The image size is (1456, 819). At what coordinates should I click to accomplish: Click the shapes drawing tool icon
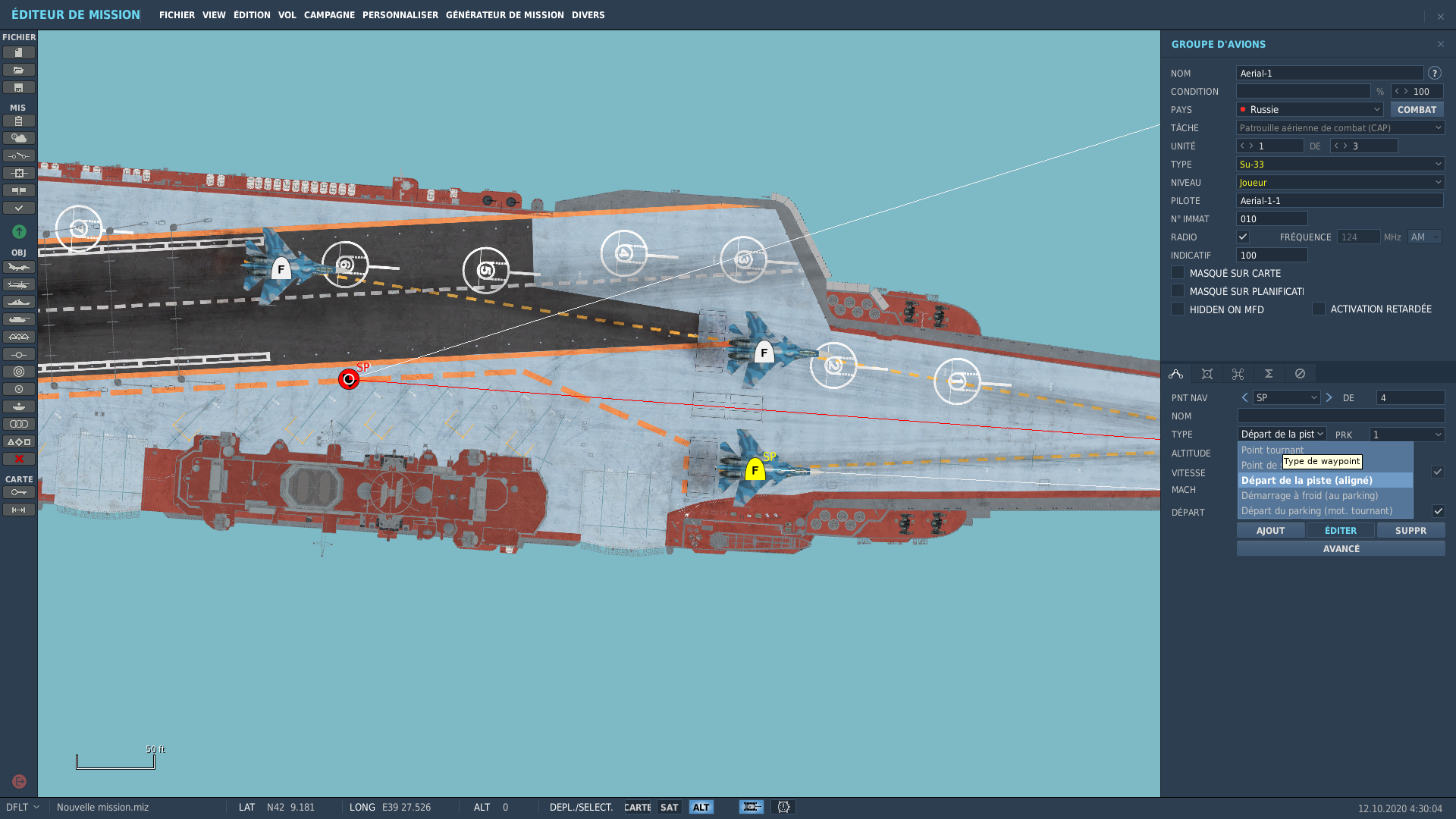click(19, 441)
